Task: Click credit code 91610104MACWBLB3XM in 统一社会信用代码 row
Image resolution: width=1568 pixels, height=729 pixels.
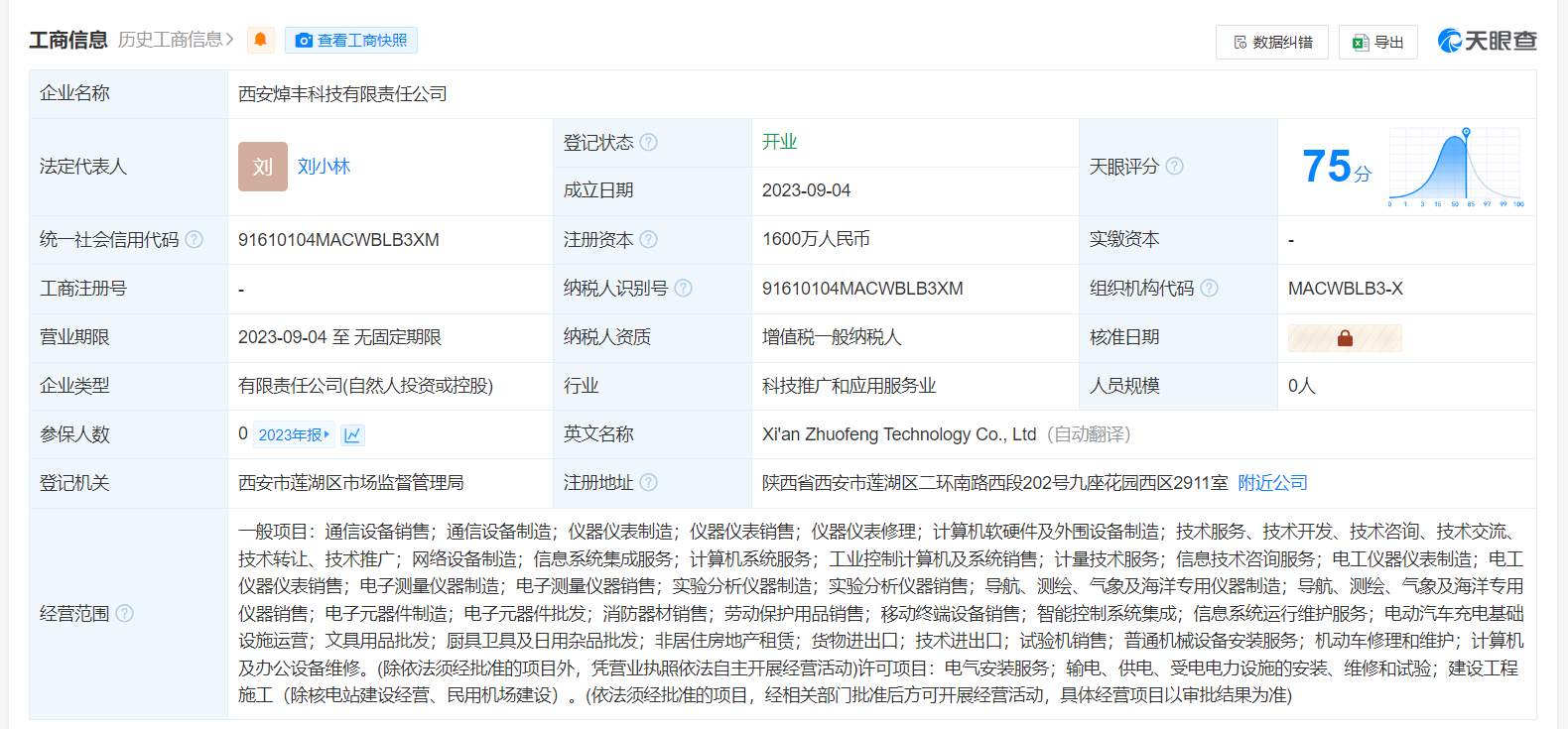Action: [x=338, y=240]
